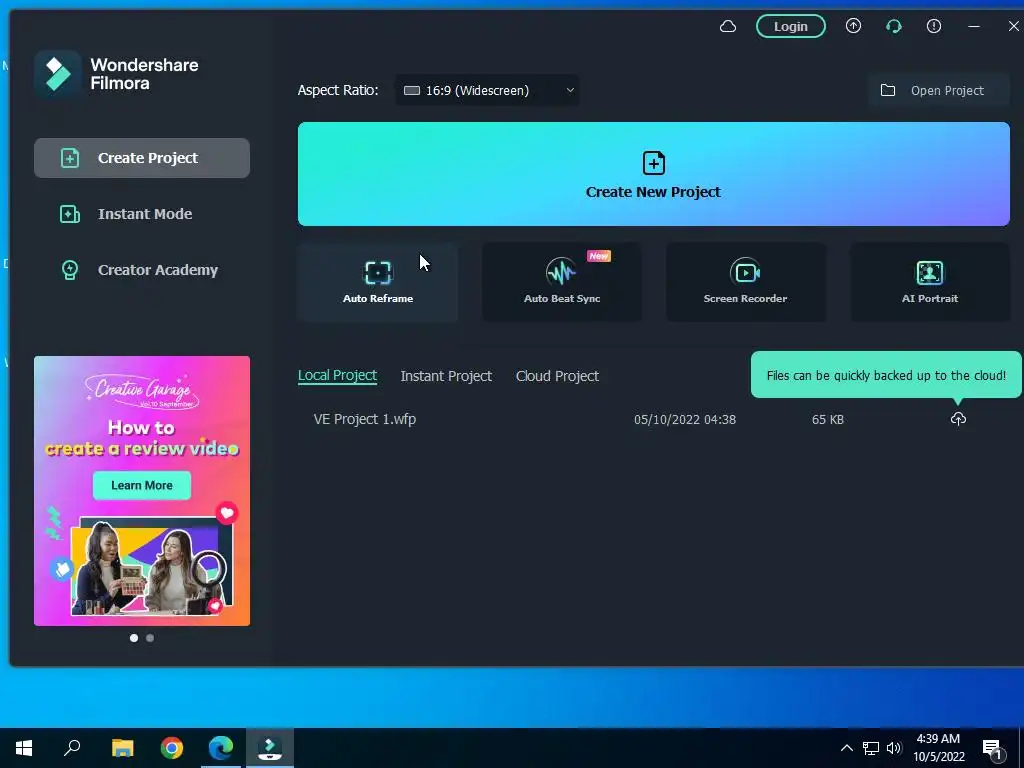Launch the Screen Recorder tool

coord(745,282)
